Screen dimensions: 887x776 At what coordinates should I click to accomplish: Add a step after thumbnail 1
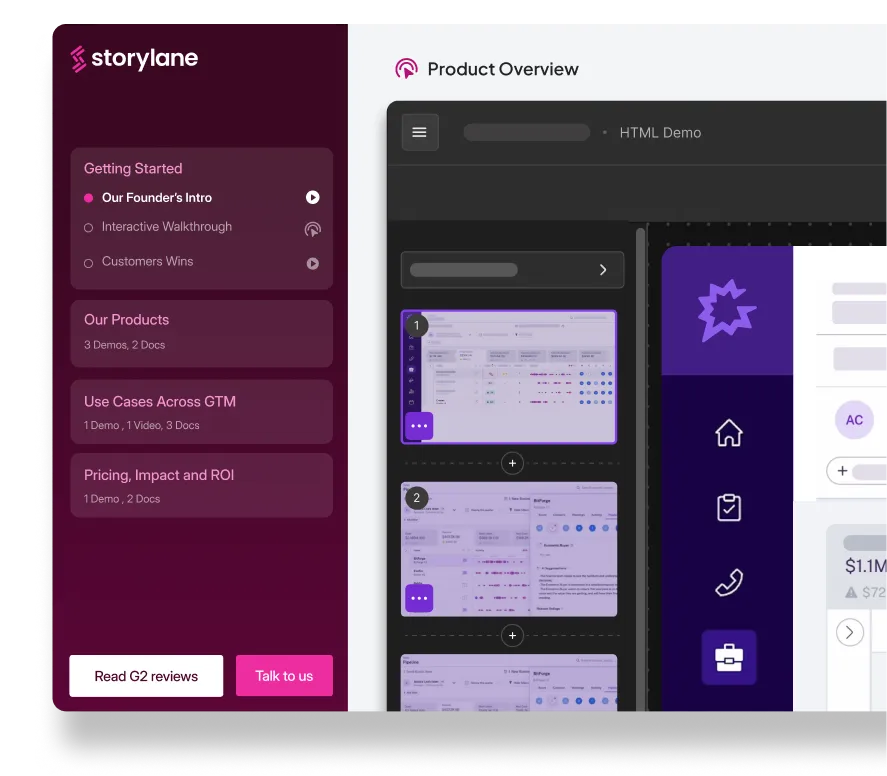point(512,463)
